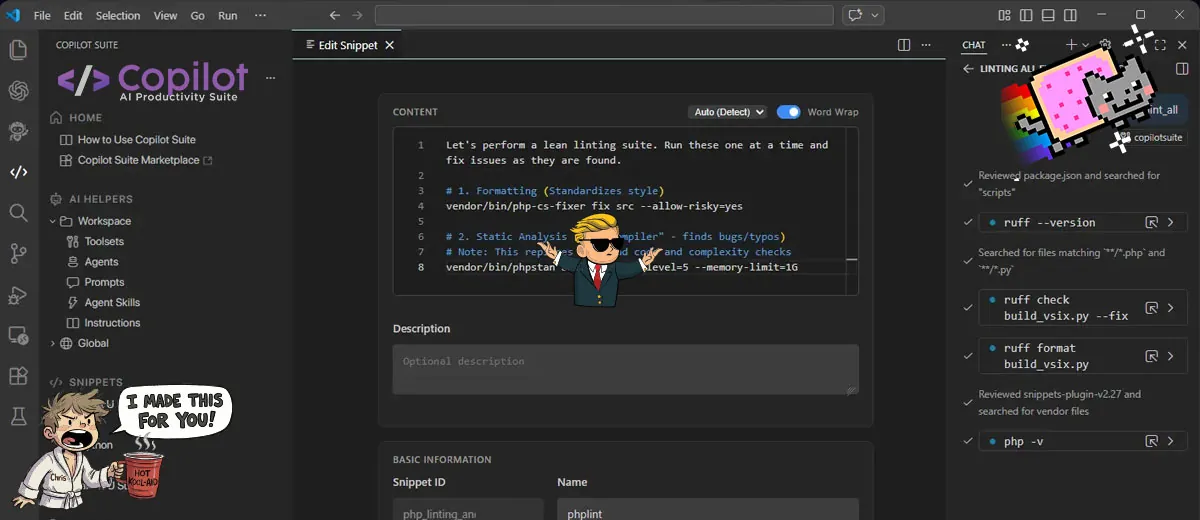Select the Copilot Suite code-brackets activity icon
The height and width of the screenshot is (520, 1200).
tap(18, 172)
